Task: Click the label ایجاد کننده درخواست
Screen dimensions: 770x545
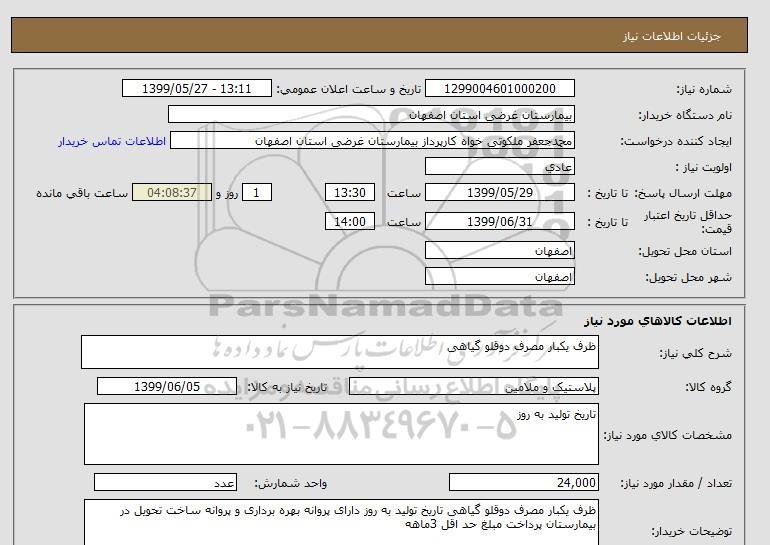Action: click(676, 141)
